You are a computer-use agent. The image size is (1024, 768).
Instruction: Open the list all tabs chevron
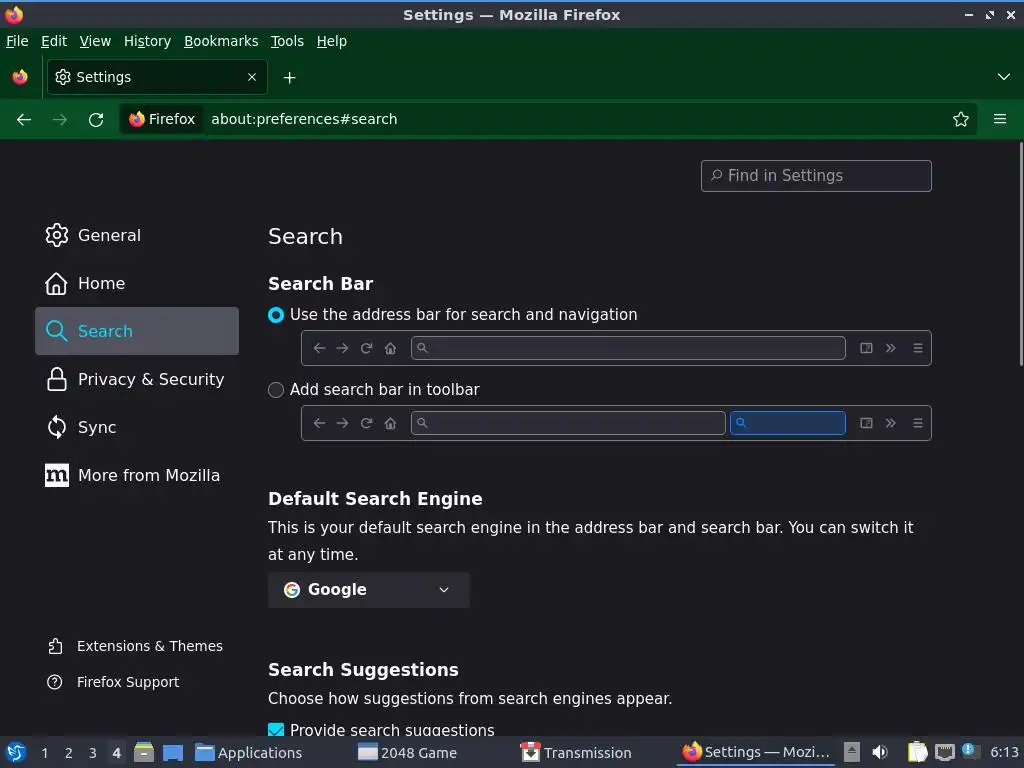(x=1004, y=77)
